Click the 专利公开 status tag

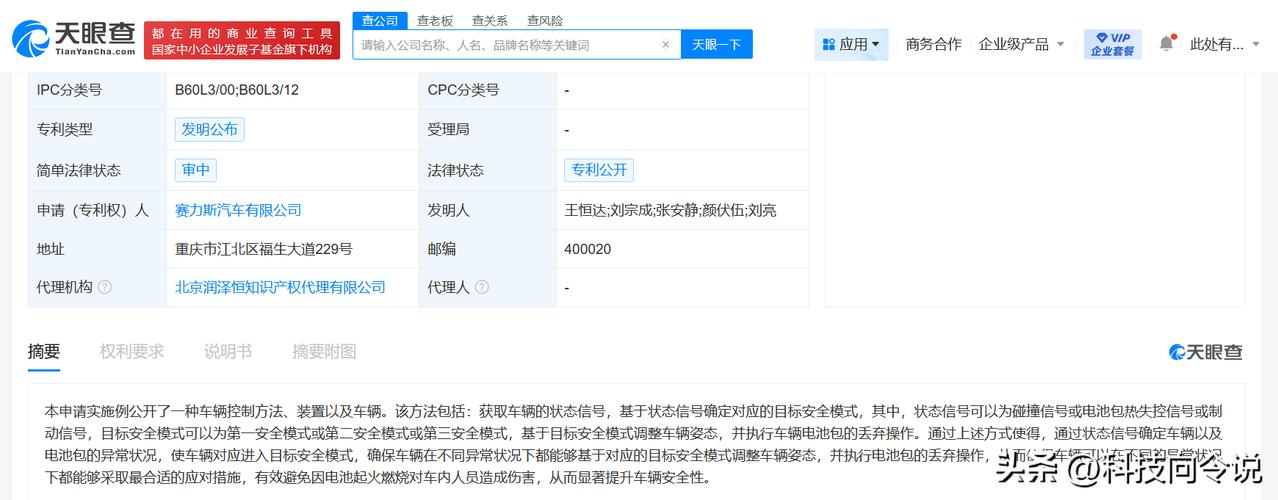[599, 170]
